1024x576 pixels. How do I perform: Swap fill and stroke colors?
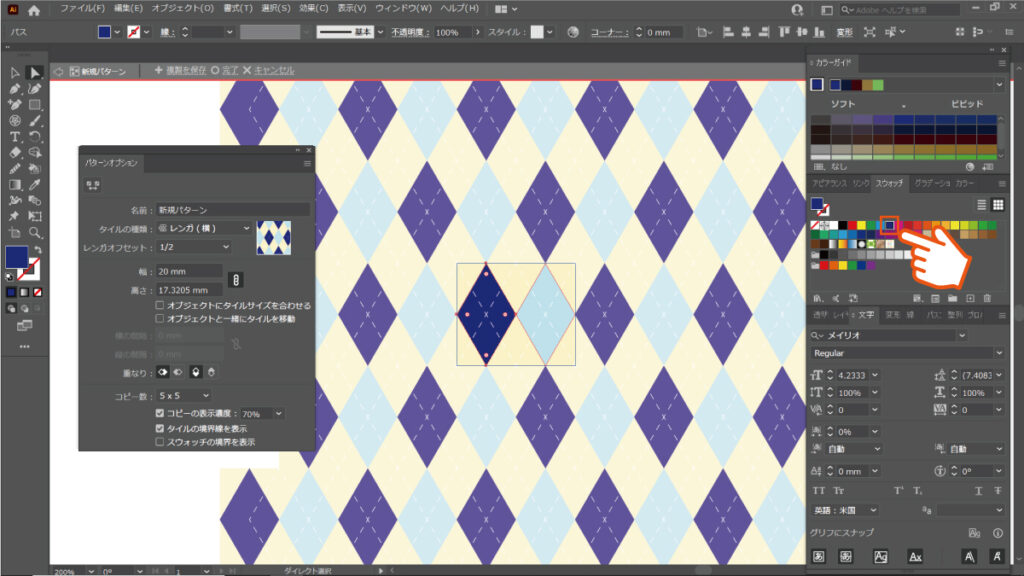pyautogui.click(x=38, y=250)
